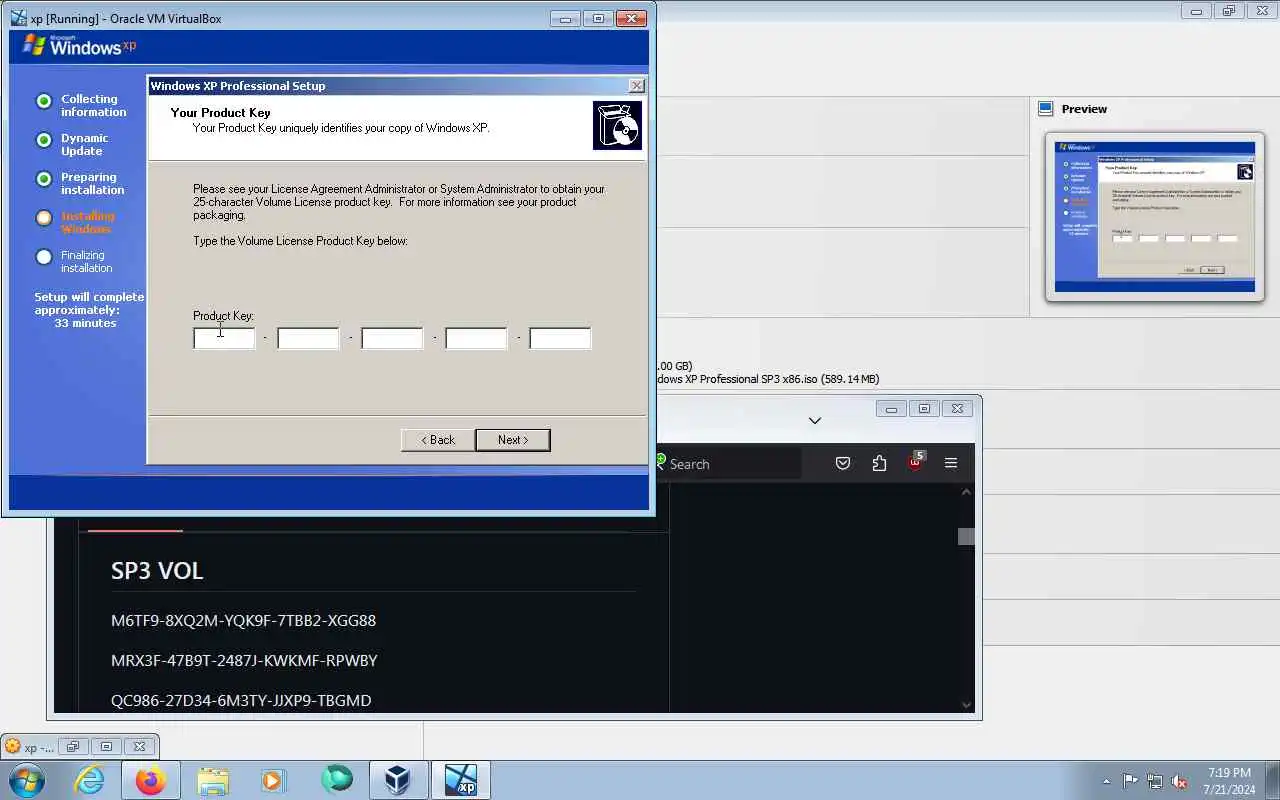Screen dimensions: 1280x800
Task: Open Firefox list all tabs chevron
Action: [815, 421]
